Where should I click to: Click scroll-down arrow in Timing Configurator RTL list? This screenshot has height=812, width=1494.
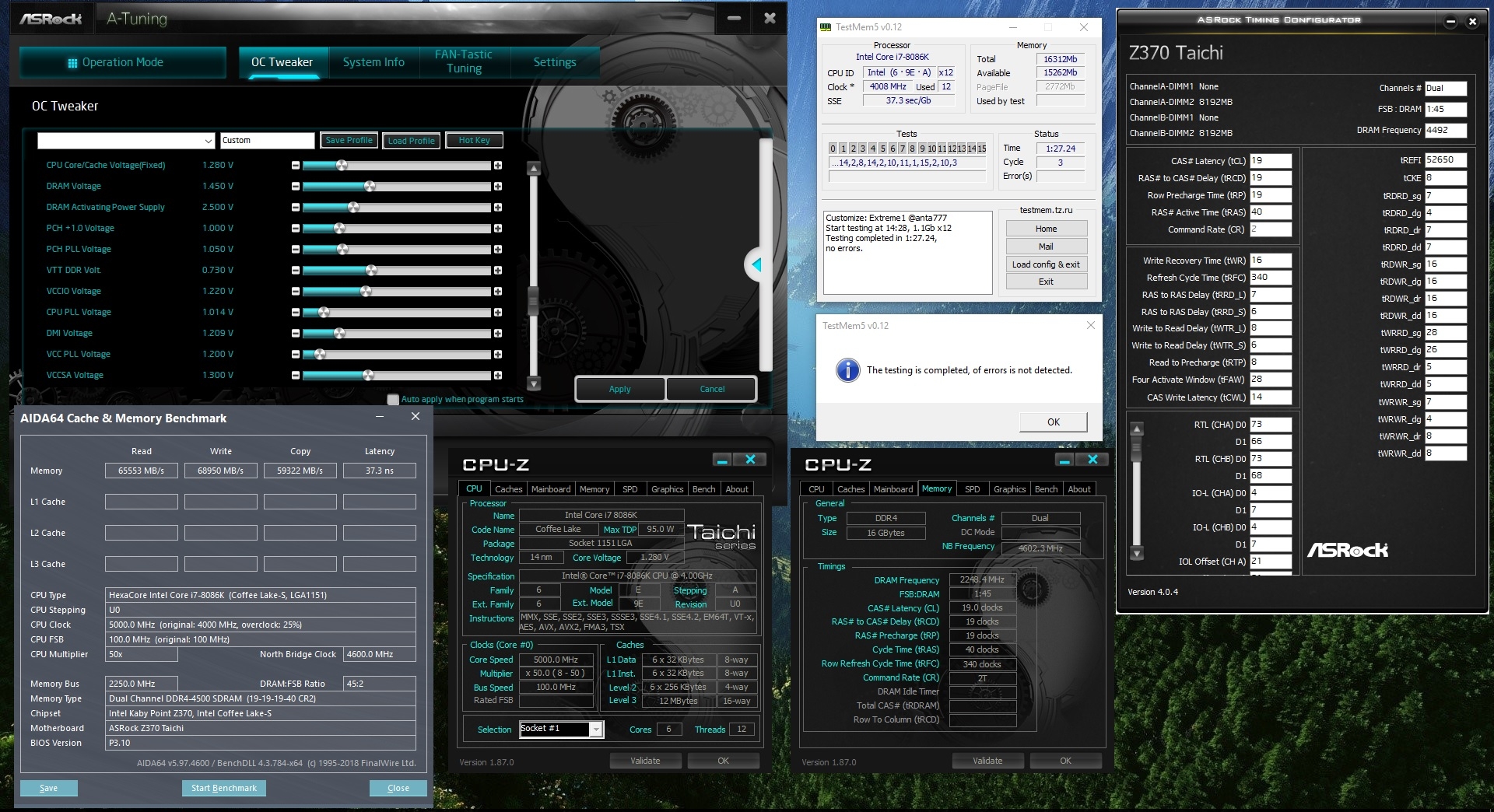coord(1137,555)
